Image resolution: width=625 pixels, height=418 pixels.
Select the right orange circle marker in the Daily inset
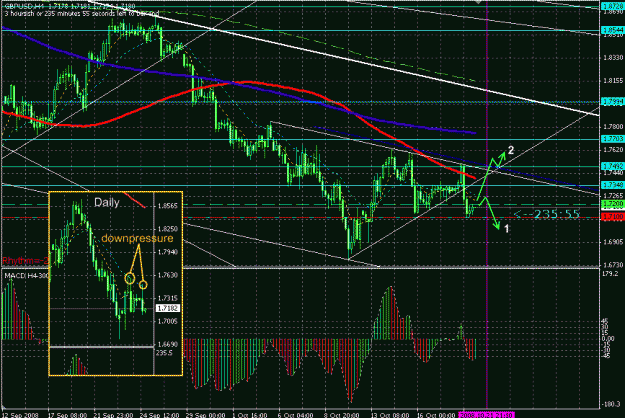click(143, 285)
